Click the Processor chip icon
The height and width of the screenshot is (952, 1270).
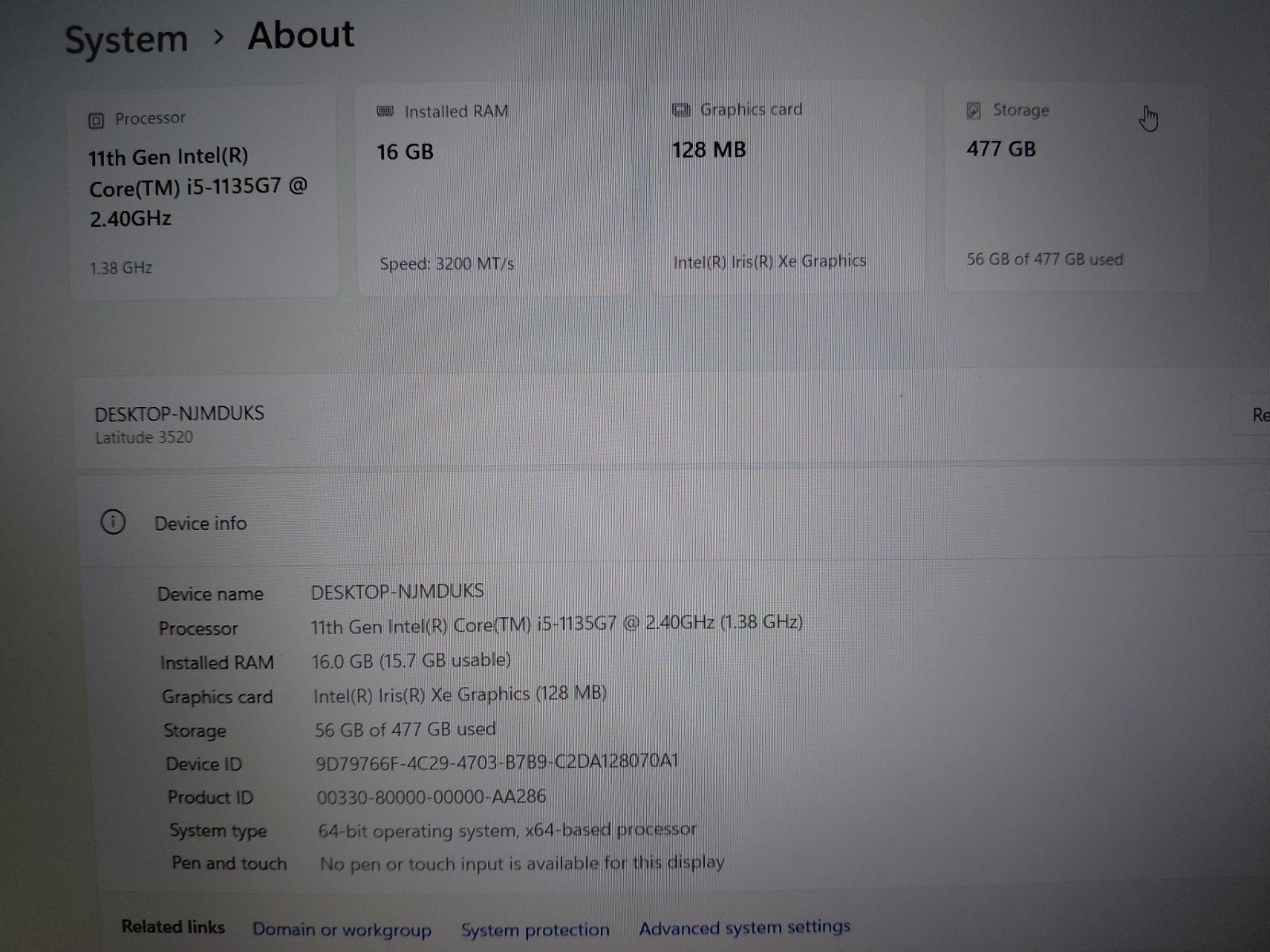pos(96,121)
